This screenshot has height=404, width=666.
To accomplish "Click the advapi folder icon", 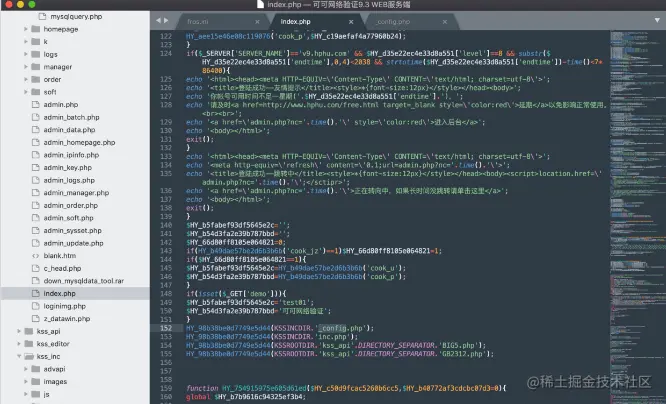I will (36, 369).
